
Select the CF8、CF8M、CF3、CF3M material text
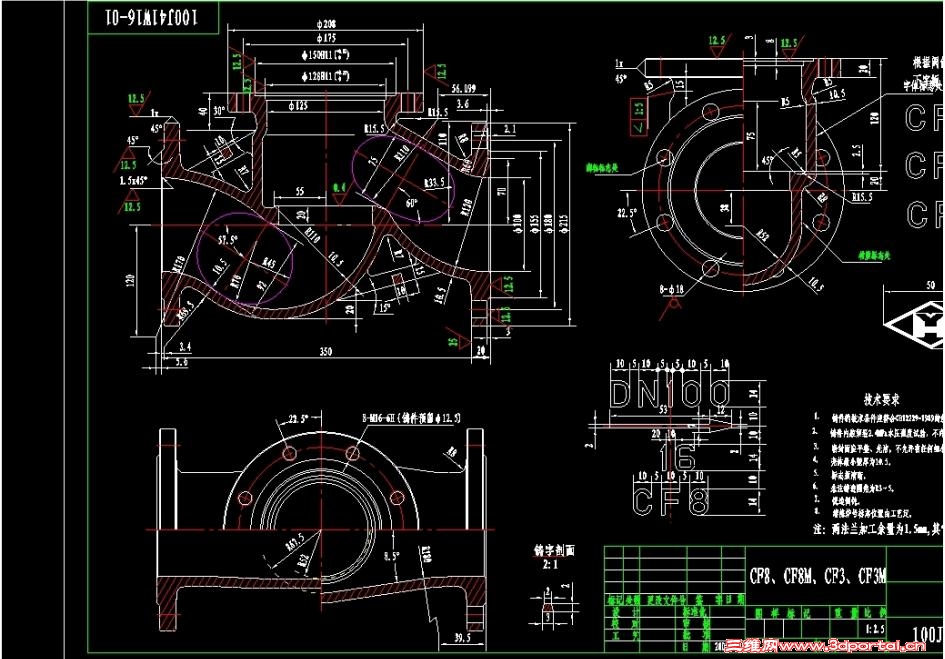817,576
